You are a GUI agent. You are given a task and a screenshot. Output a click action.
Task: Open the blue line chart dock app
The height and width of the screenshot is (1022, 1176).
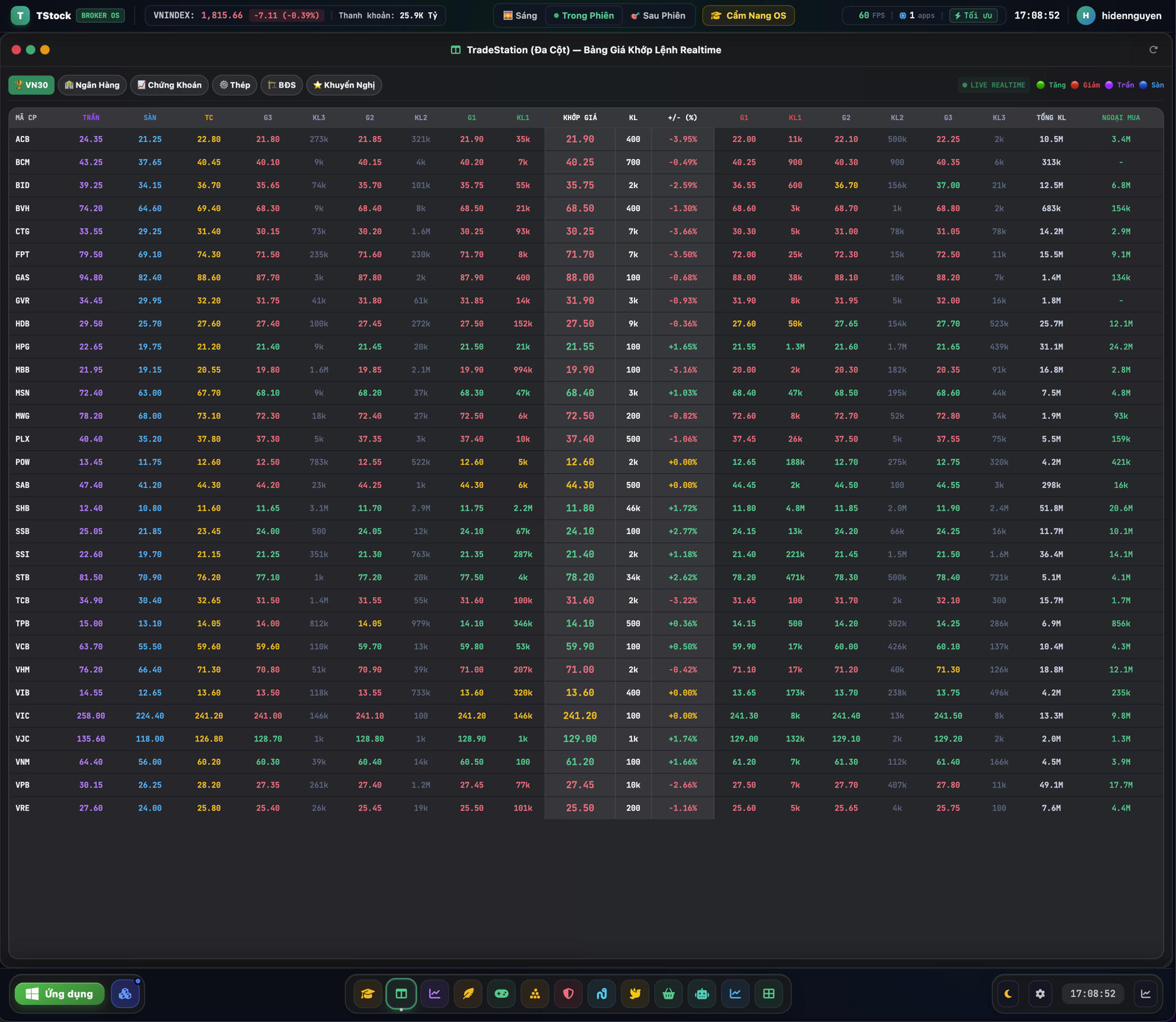click(735, 994)
